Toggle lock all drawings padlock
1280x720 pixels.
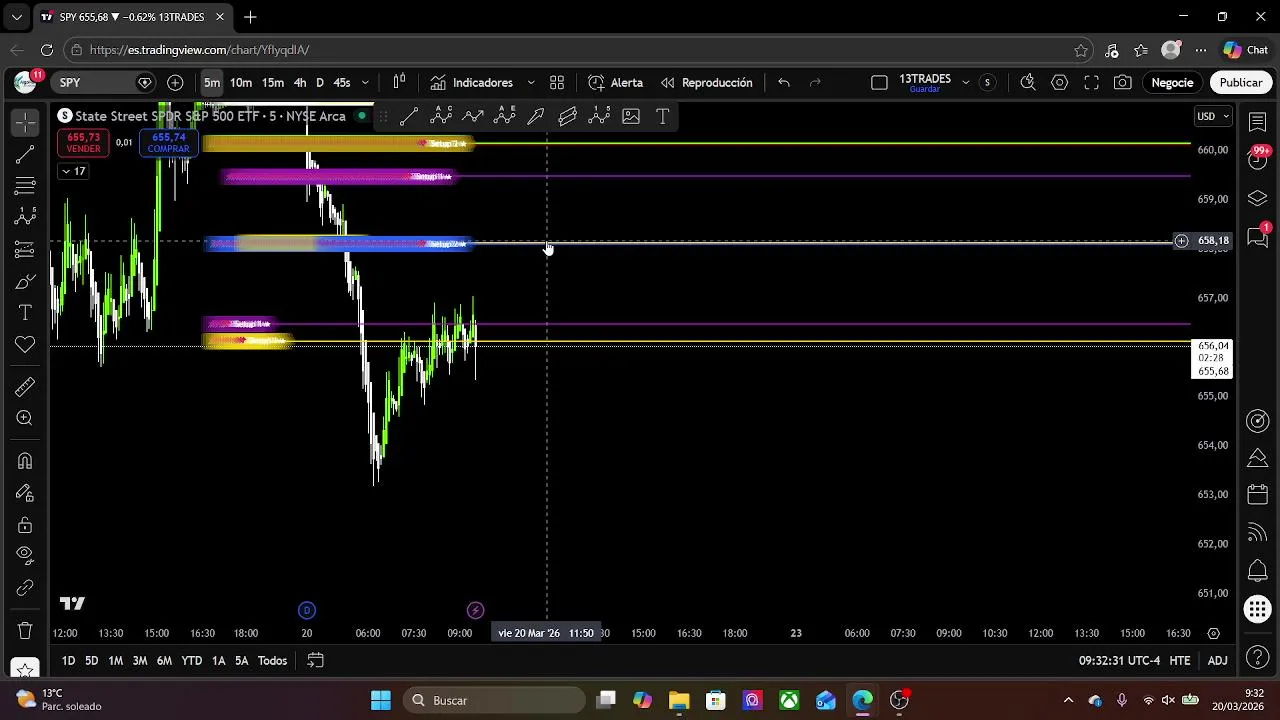tap(25, 525)
